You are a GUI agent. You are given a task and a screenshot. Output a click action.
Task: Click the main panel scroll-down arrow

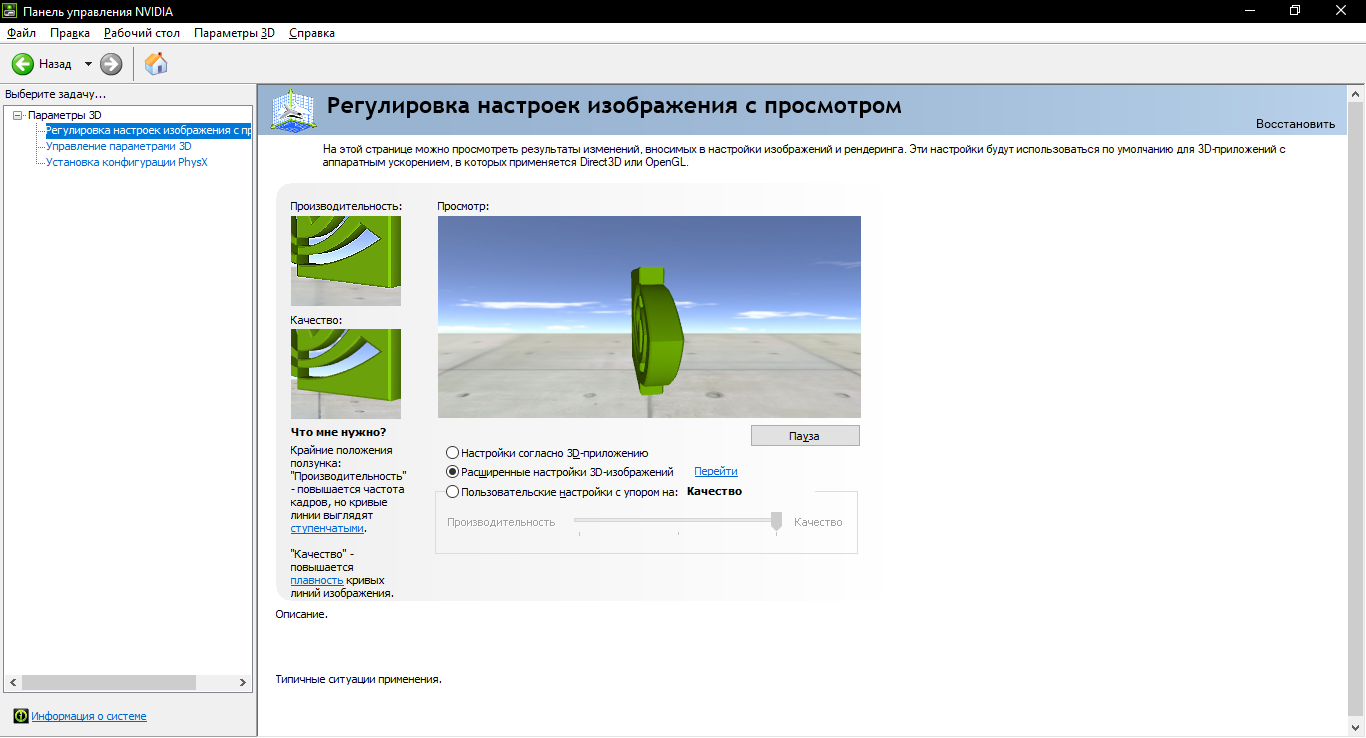[1356, 727]
